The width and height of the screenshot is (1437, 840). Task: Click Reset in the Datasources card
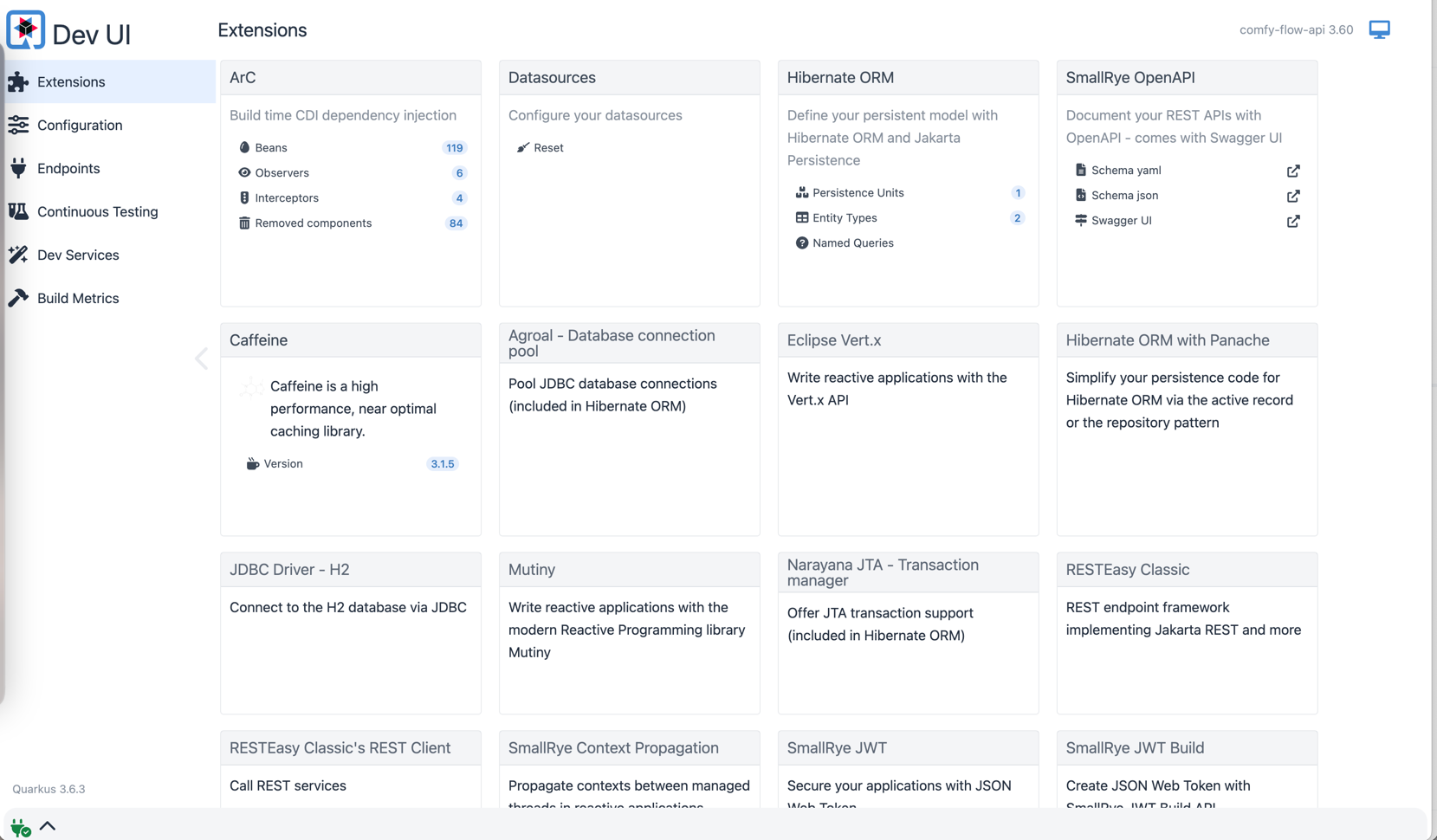(548, 148)
